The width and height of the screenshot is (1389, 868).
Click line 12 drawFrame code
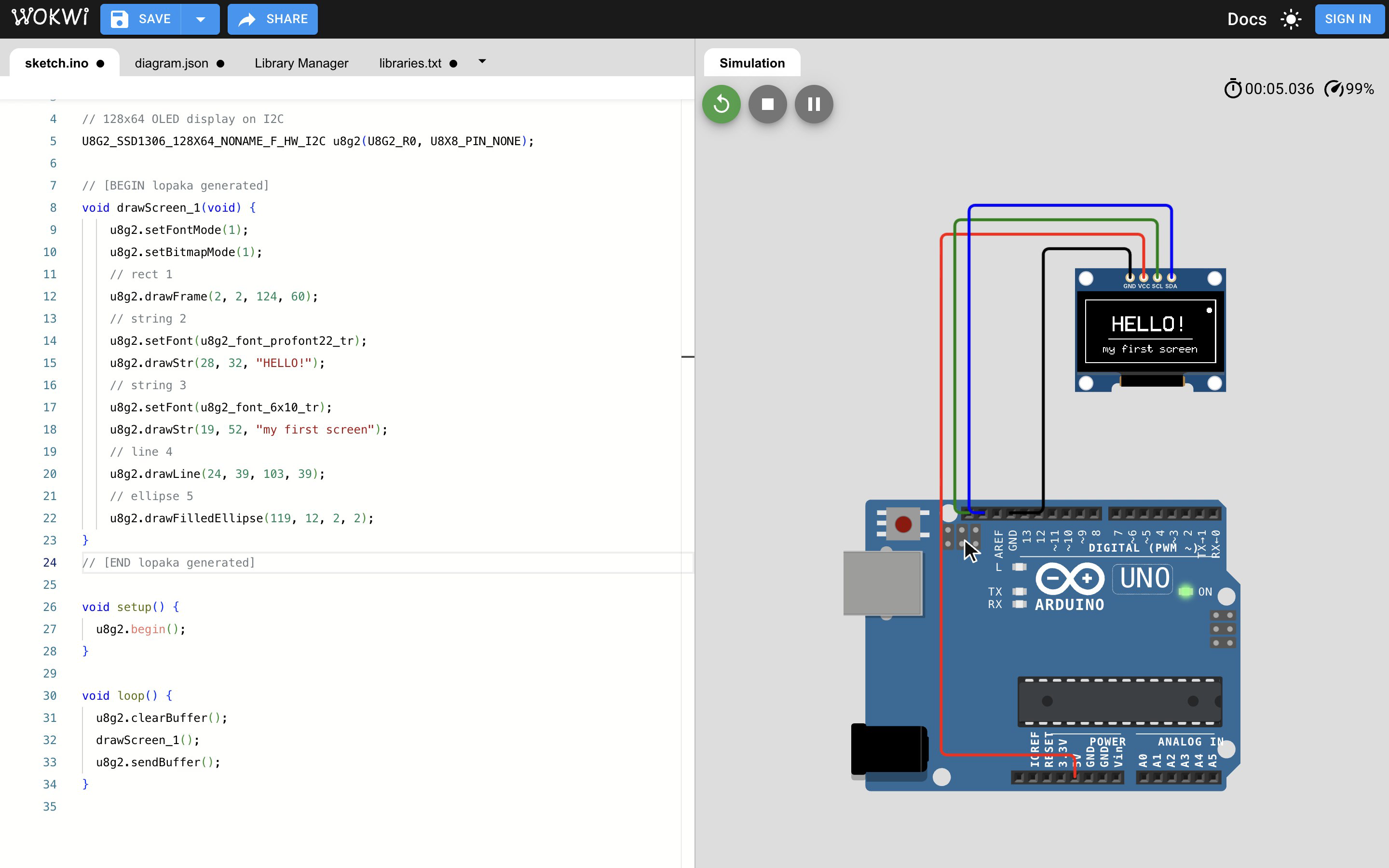214,296
